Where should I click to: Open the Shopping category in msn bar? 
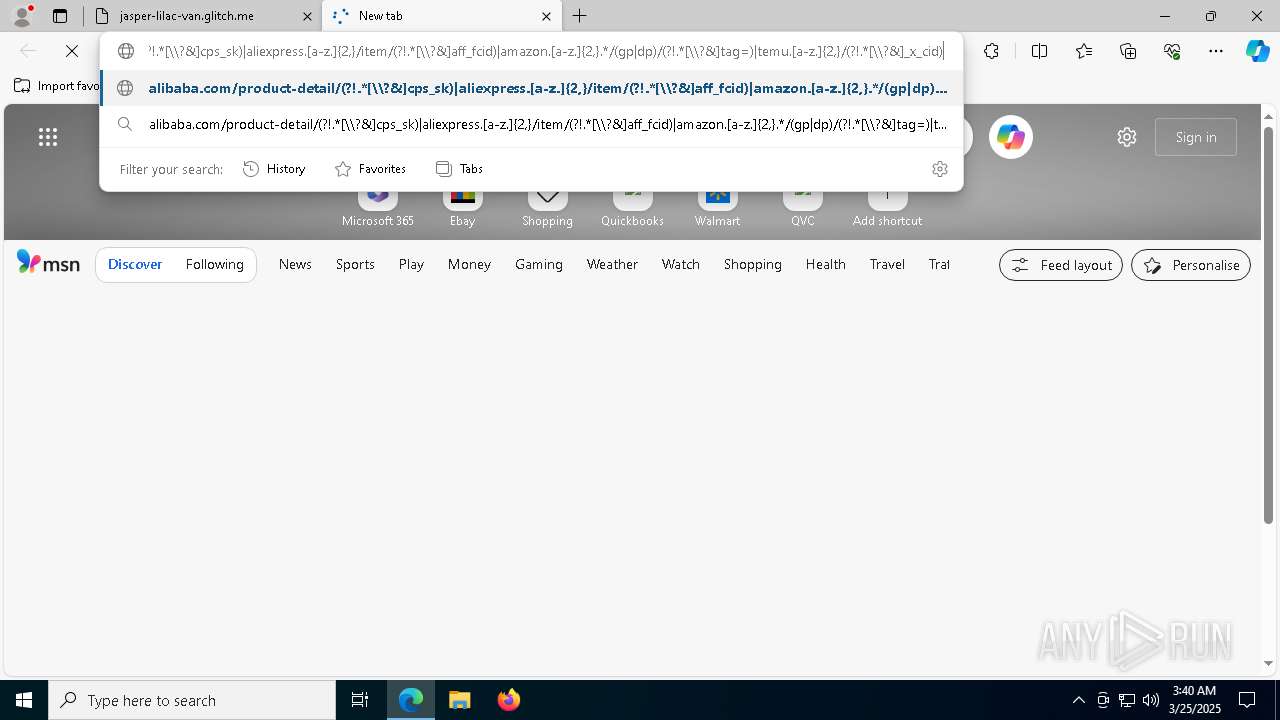coord(752,264)
